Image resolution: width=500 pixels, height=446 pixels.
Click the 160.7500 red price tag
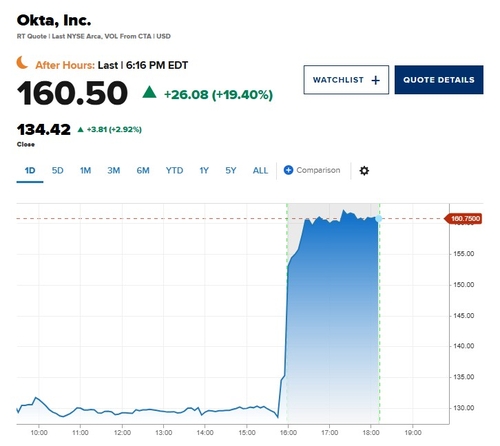coord(463,219)
